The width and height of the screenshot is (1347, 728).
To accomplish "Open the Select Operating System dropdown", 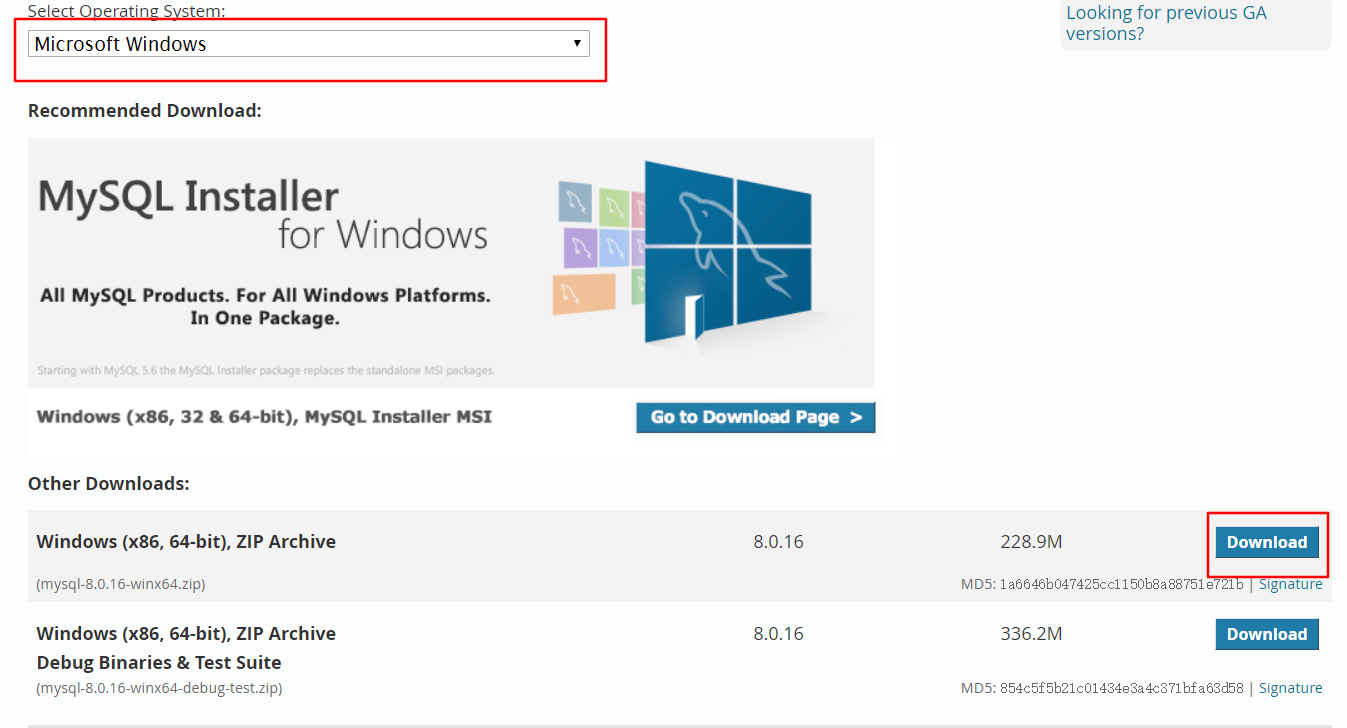I will point(308,44).
